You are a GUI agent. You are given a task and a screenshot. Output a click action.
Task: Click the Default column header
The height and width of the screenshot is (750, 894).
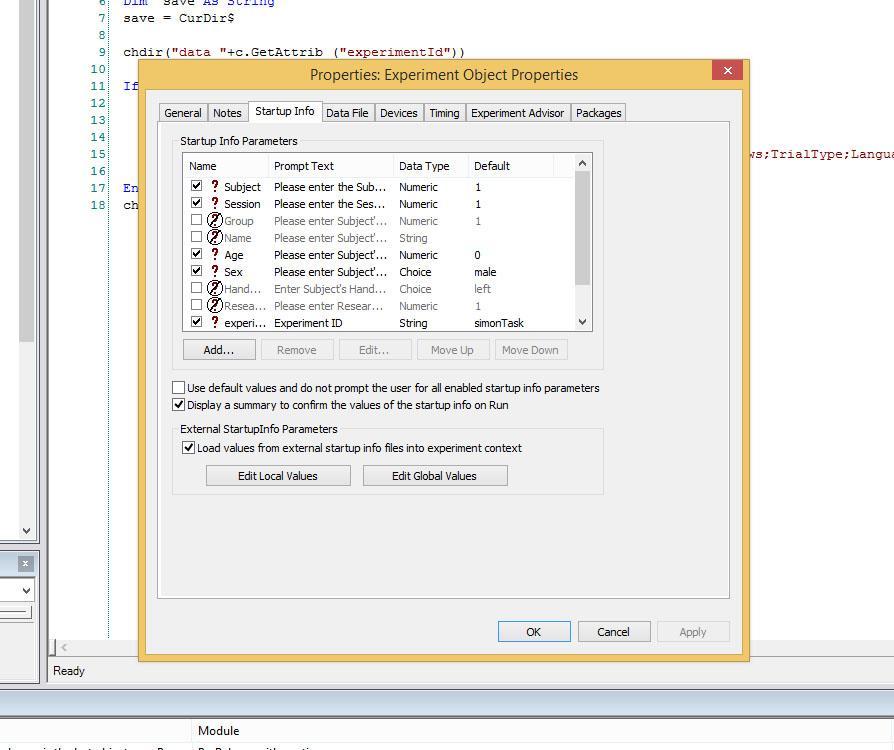[510, 166]
